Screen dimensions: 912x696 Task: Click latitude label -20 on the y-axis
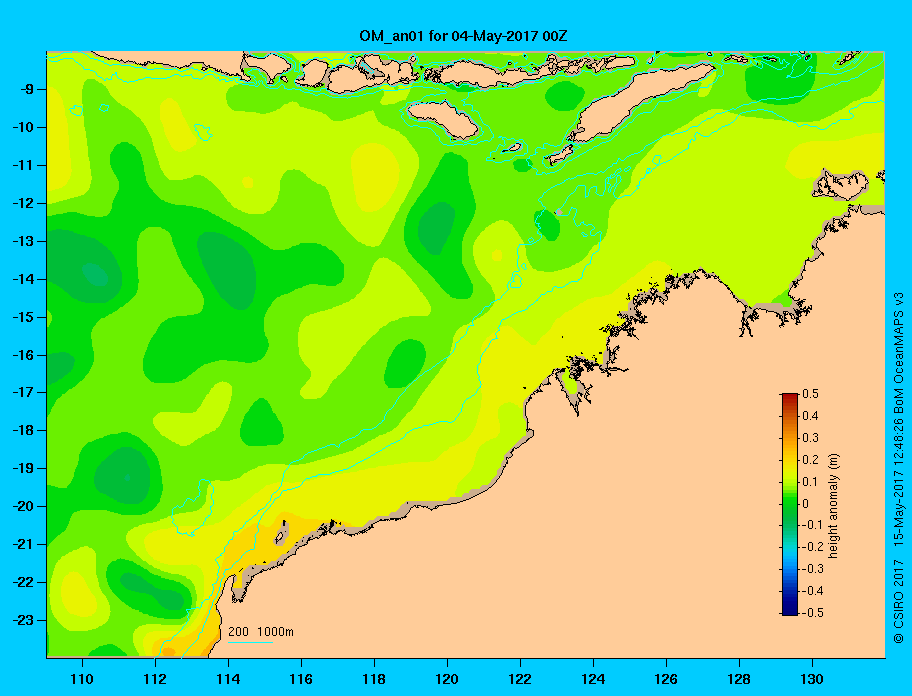tap(23, 507)
